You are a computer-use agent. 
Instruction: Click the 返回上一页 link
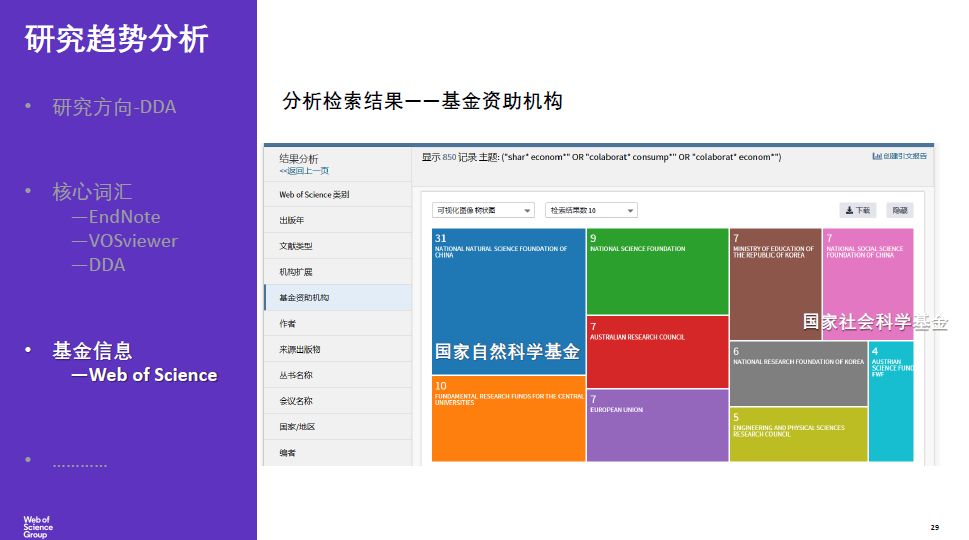[x=304, y=171]
